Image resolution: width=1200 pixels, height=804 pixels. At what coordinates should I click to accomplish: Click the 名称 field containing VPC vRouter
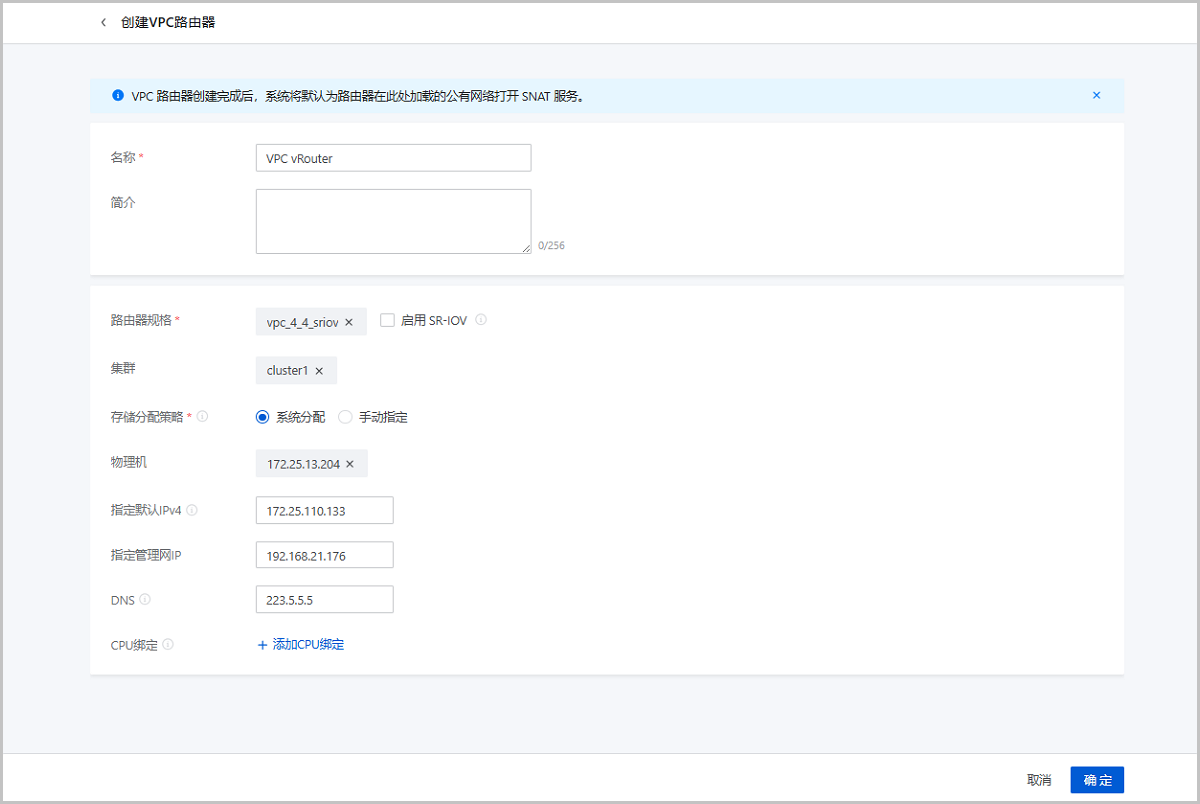coord(393,158)
